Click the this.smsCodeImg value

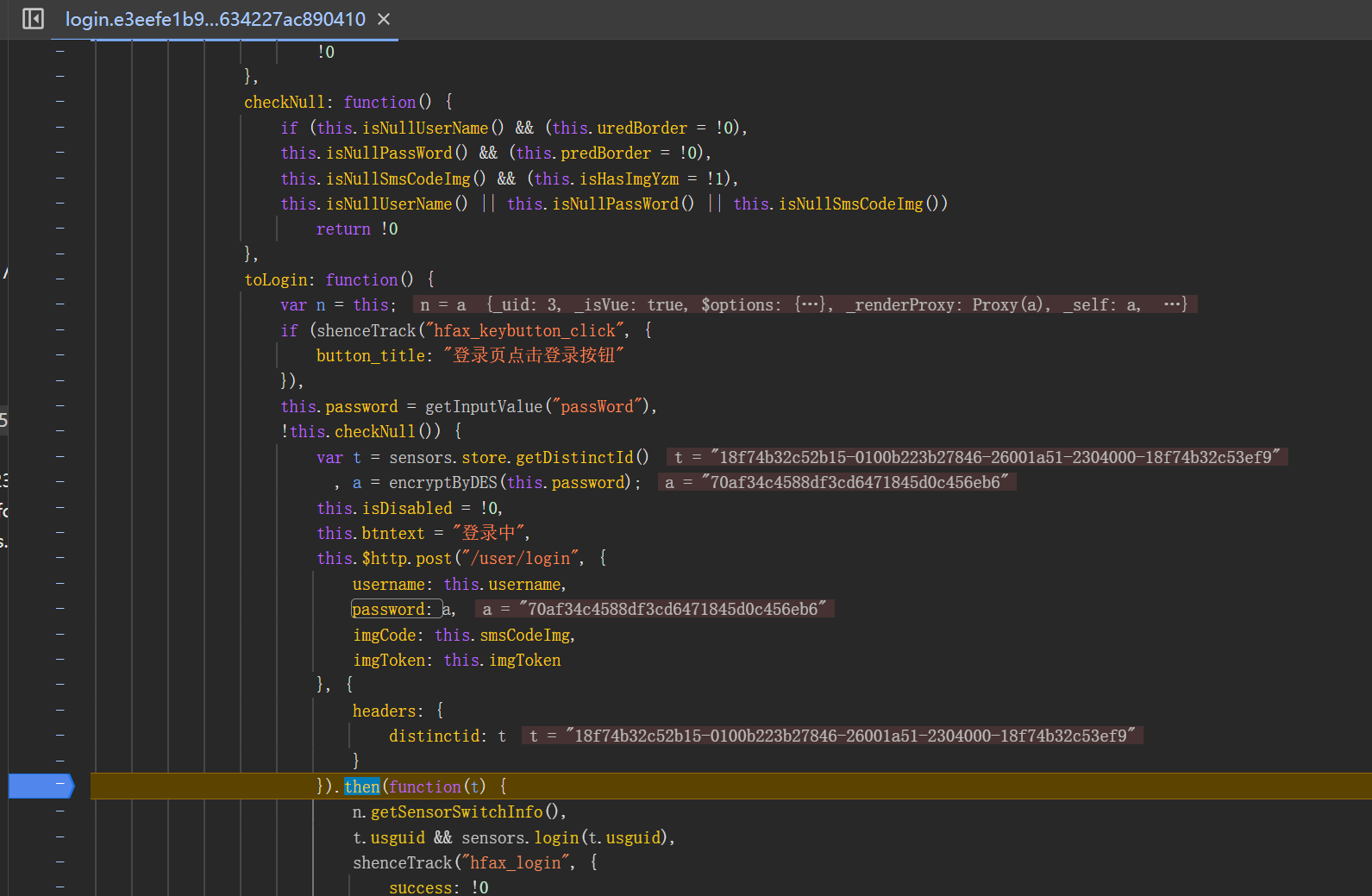[503, 635]
